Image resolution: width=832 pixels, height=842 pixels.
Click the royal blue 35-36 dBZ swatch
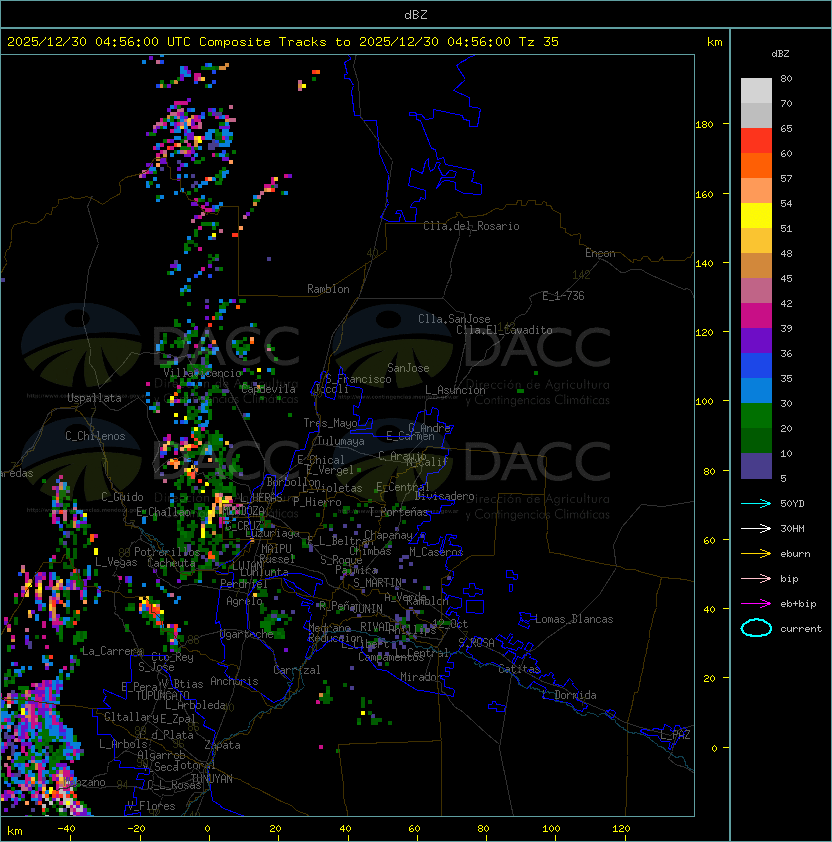(756, 366)
